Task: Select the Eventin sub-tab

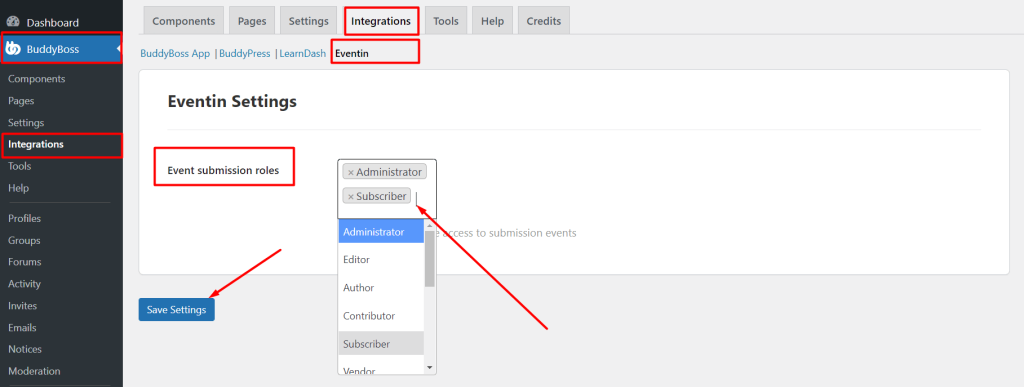Action: click(x=352, y=54)
